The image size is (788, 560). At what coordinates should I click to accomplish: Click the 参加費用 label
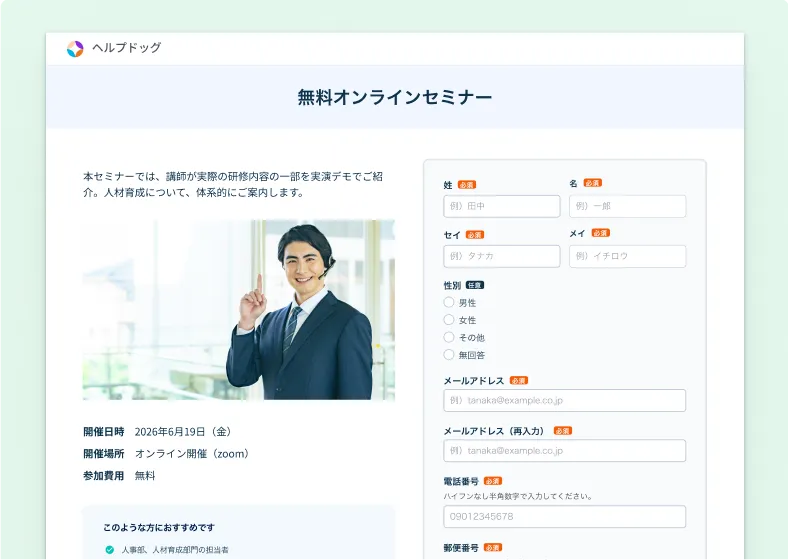click(x=104, y=476)
